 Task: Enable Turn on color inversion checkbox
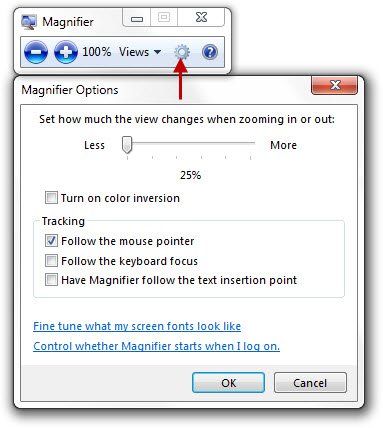[51, 197]
